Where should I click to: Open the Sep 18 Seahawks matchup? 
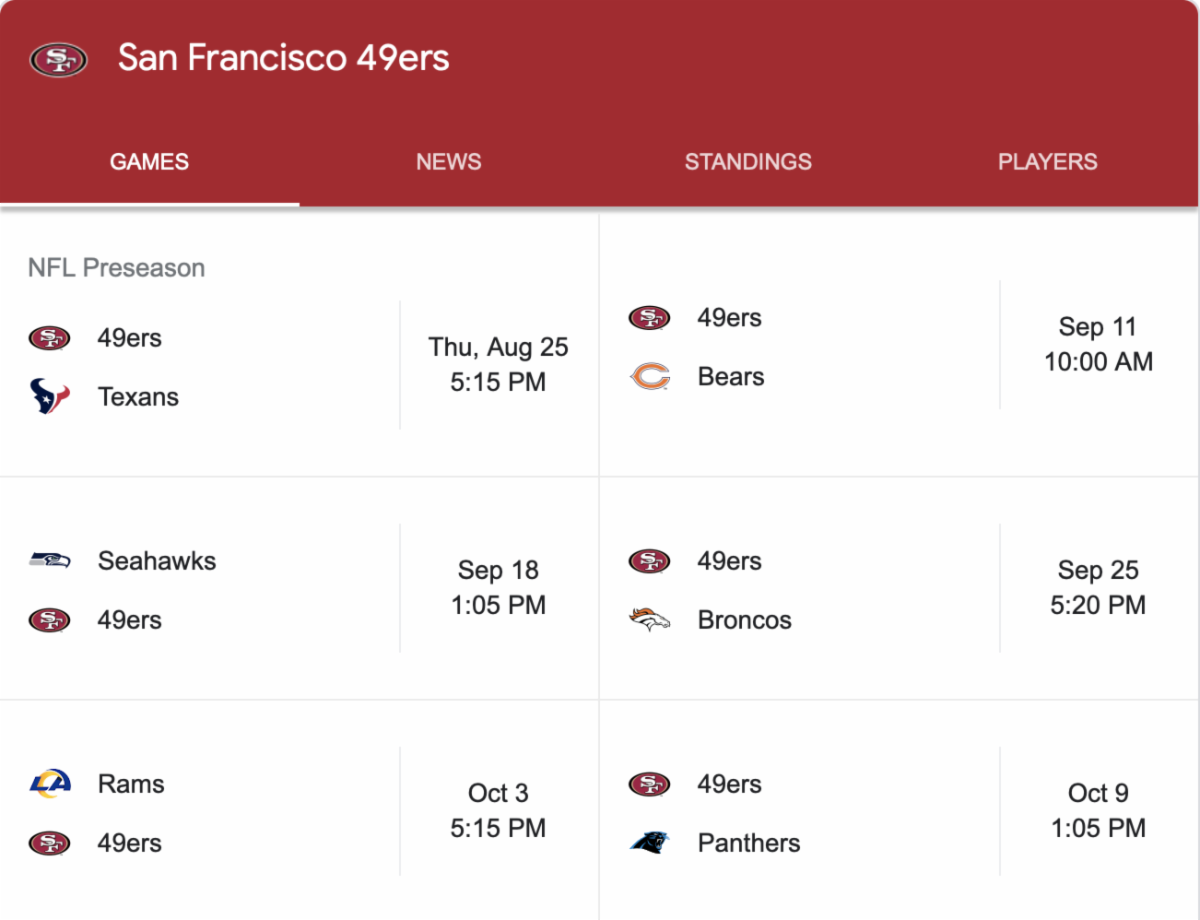[x=299, y=589]
